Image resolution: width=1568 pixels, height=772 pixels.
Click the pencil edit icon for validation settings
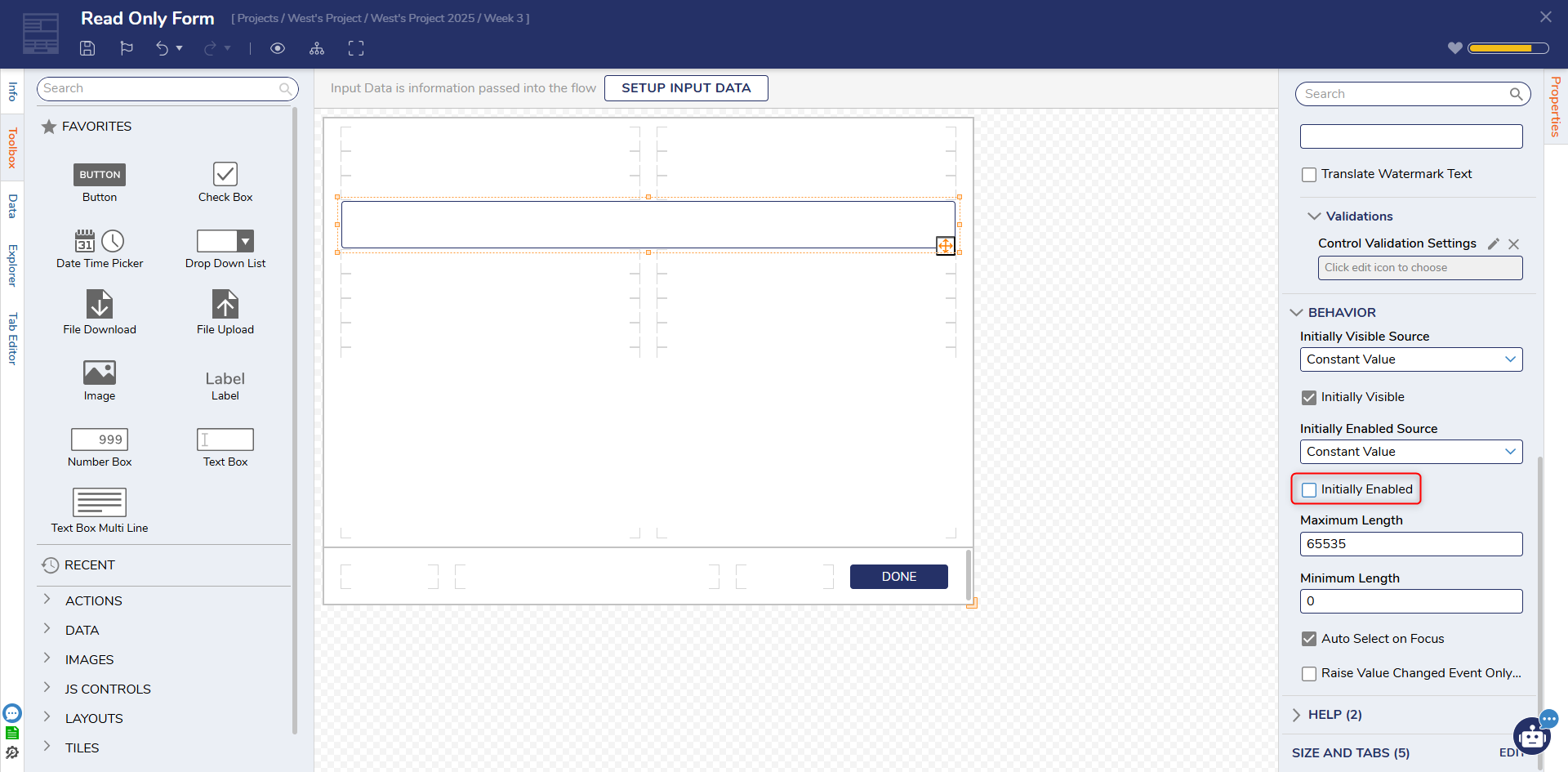coord(1493,243)
